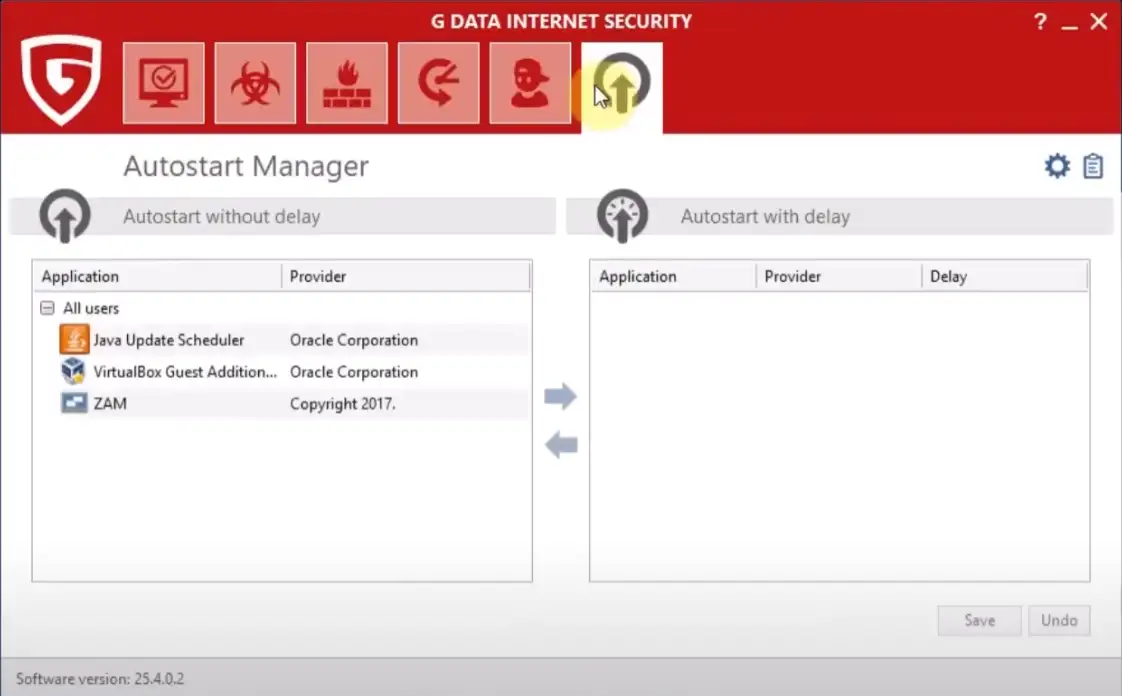Open the Backup circular arrow icon

[x=438, y=83]
